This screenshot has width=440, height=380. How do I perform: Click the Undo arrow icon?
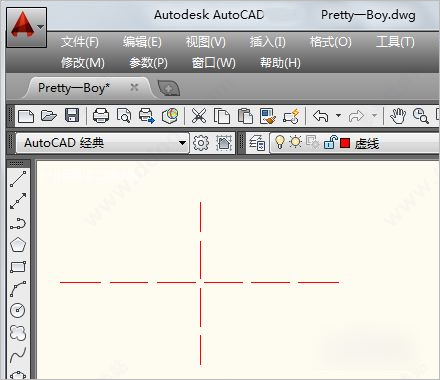(x=321, y=116)
